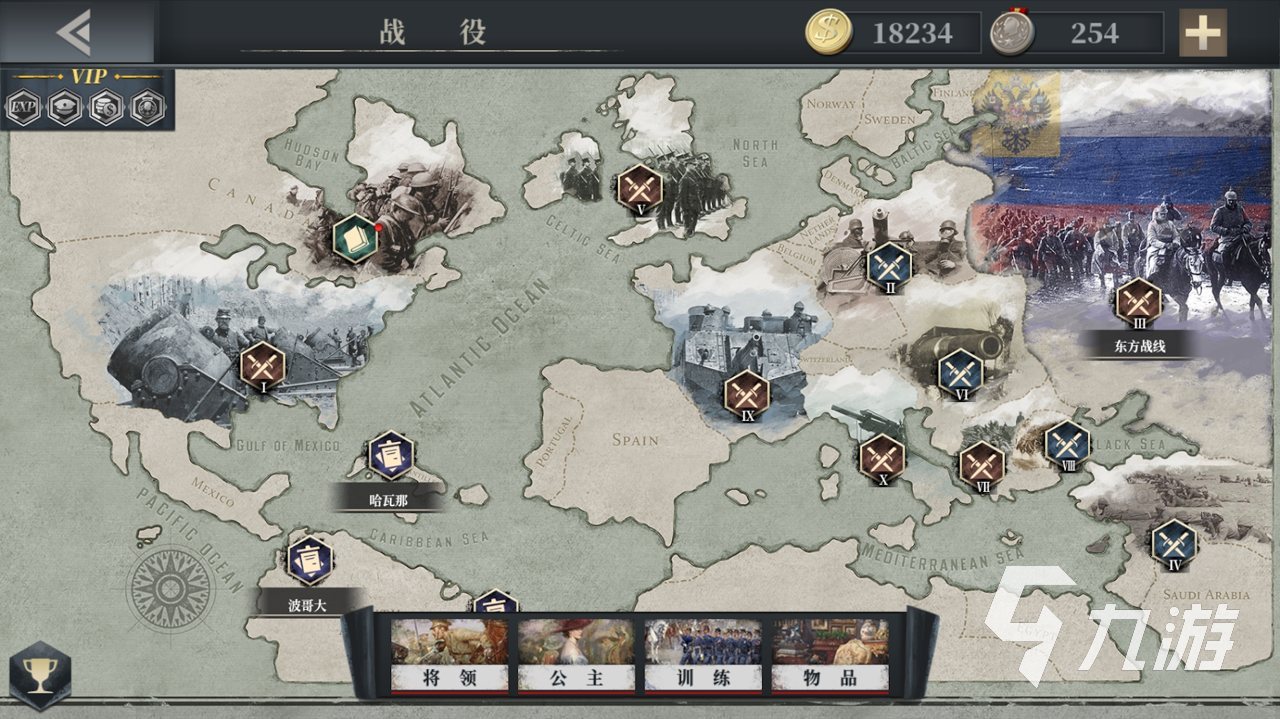1280x719 pixels.
Task: Open campaign VIII marker near Black Sea
Action: 1067,445
